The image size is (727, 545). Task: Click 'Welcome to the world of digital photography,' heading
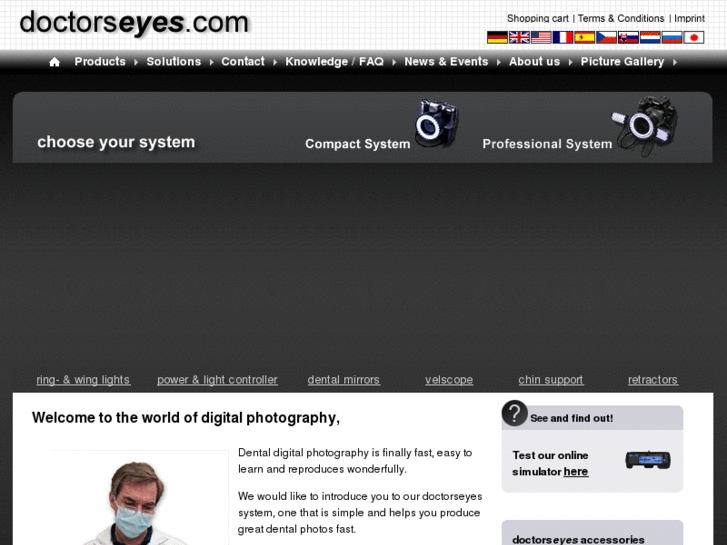tap(185, 418)
